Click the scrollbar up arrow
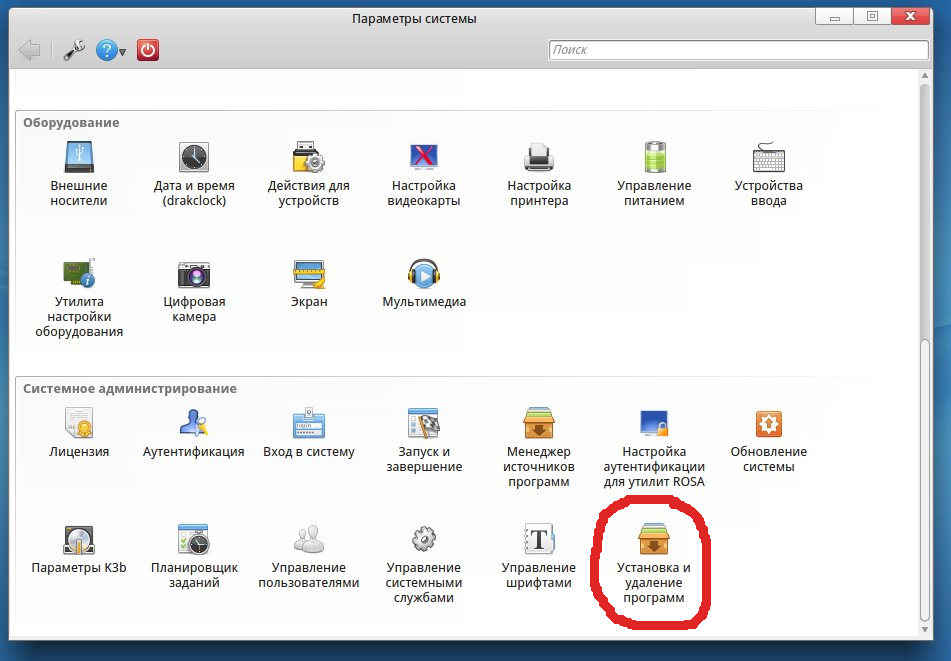 point(924,76)
